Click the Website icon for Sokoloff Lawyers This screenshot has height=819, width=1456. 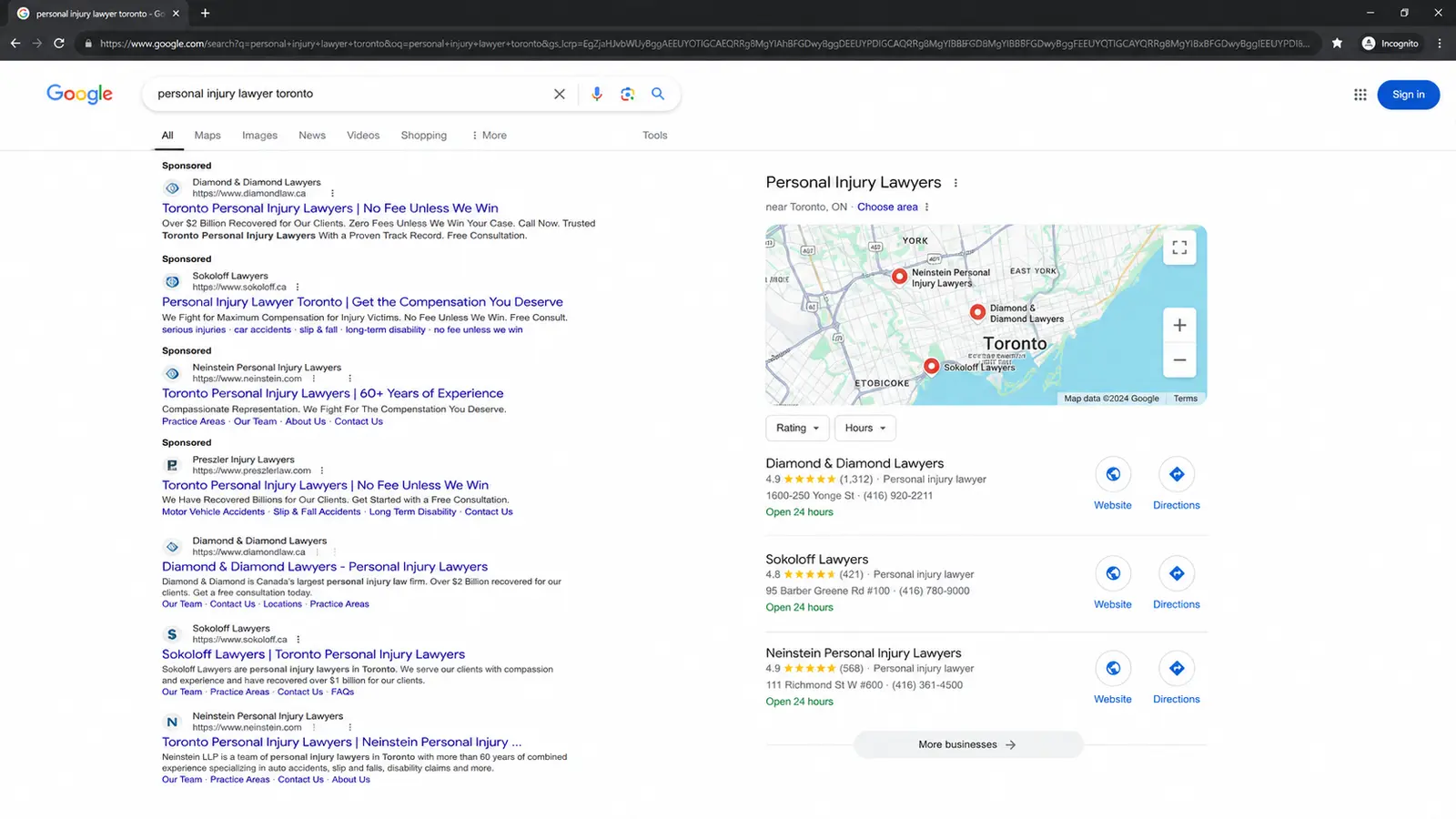click(1113, 573)
